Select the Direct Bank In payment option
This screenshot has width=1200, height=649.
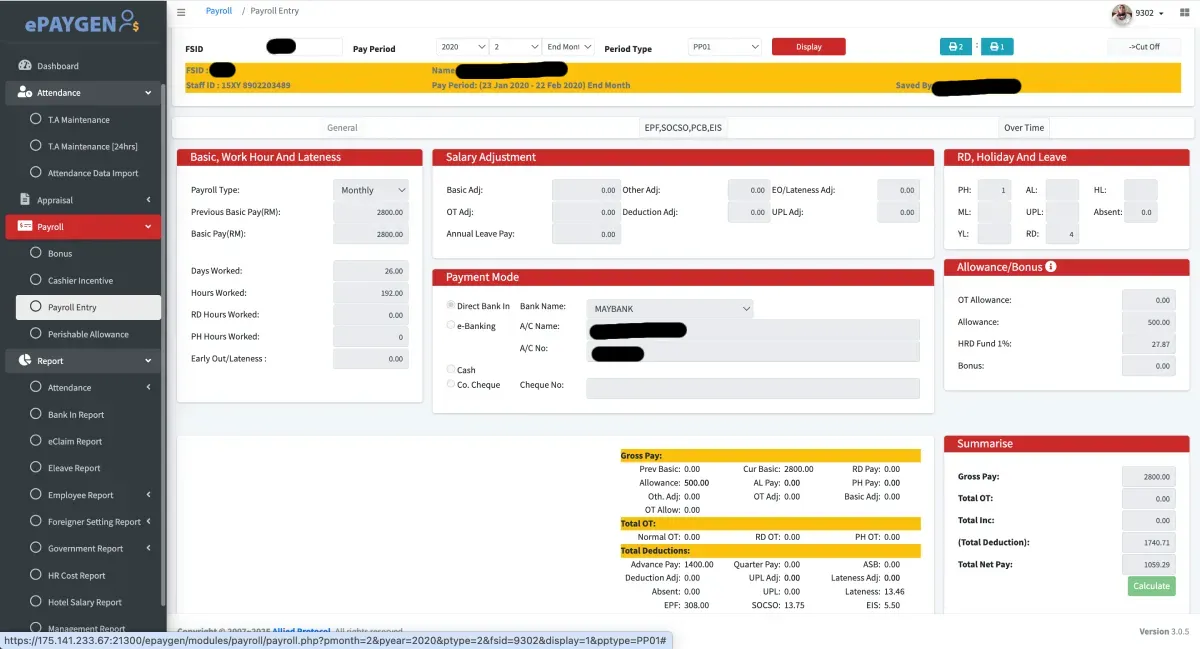pos(450,305)
